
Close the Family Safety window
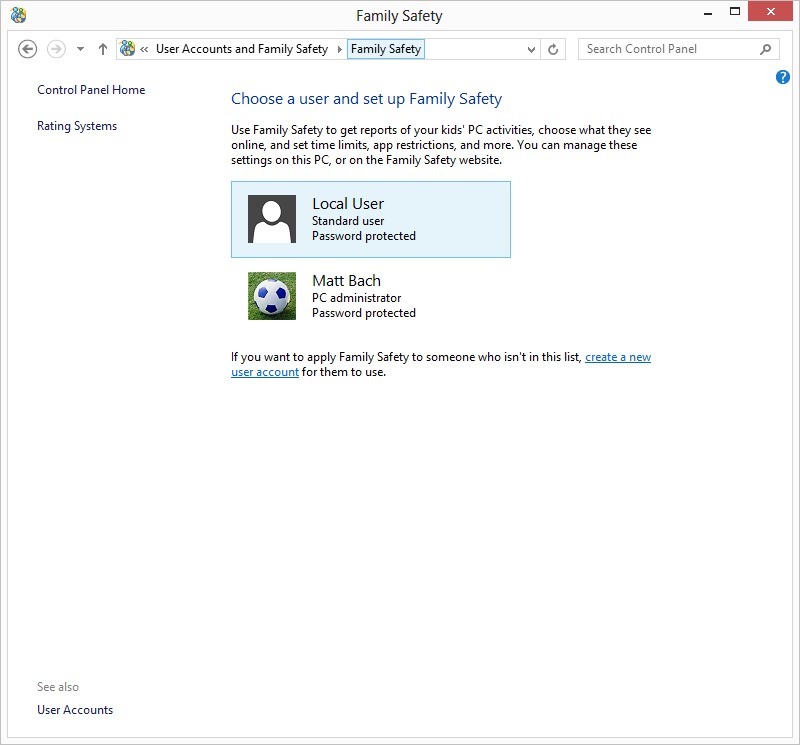tap(770, 11)
